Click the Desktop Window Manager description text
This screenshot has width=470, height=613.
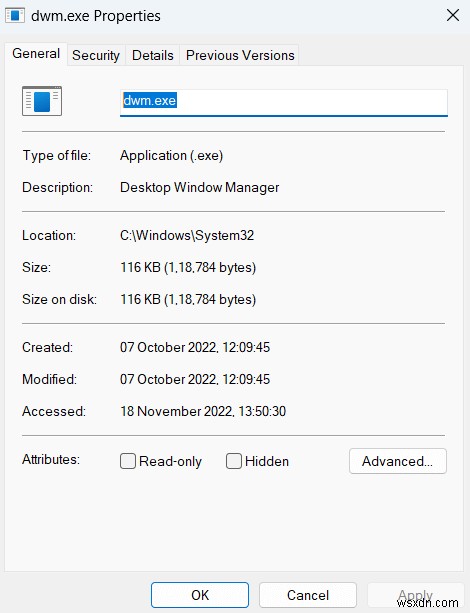[199, 187]
